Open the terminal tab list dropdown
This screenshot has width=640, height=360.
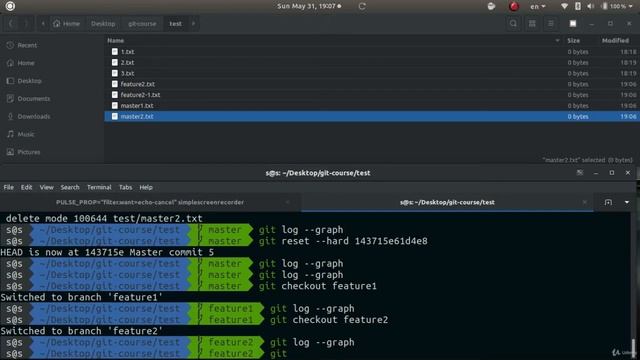pyautogui.click(x=627, y=202)
